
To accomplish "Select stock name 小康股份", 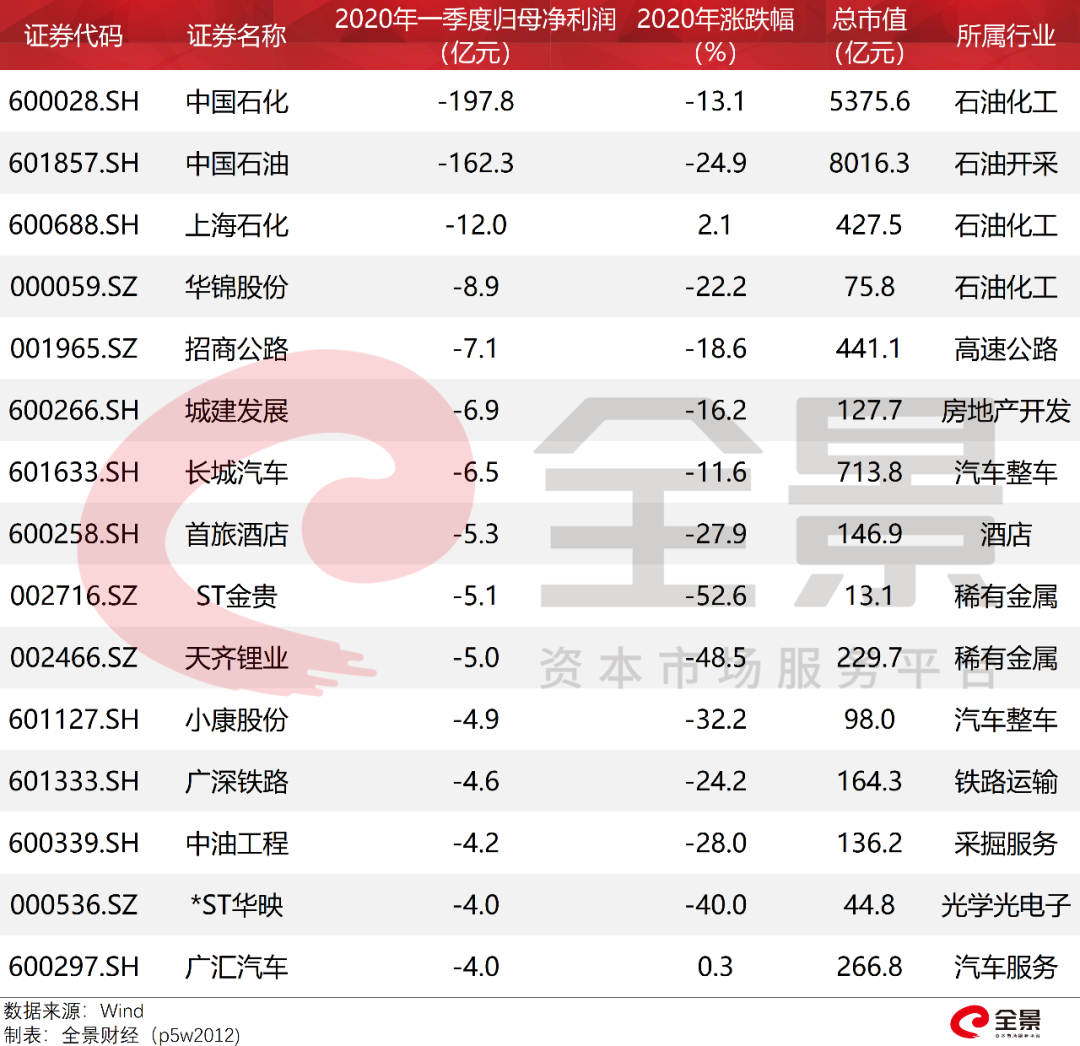I will point(236,720).
